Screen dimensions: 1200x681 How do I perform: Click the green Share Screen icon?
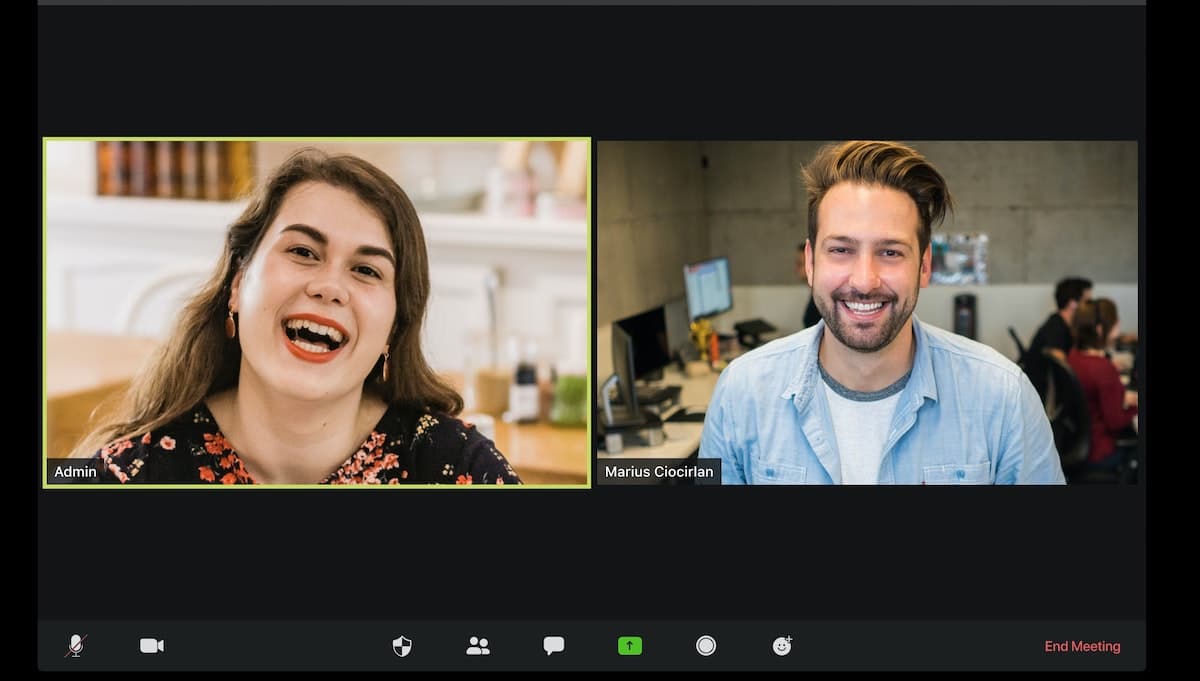click(x=630, y=646)
